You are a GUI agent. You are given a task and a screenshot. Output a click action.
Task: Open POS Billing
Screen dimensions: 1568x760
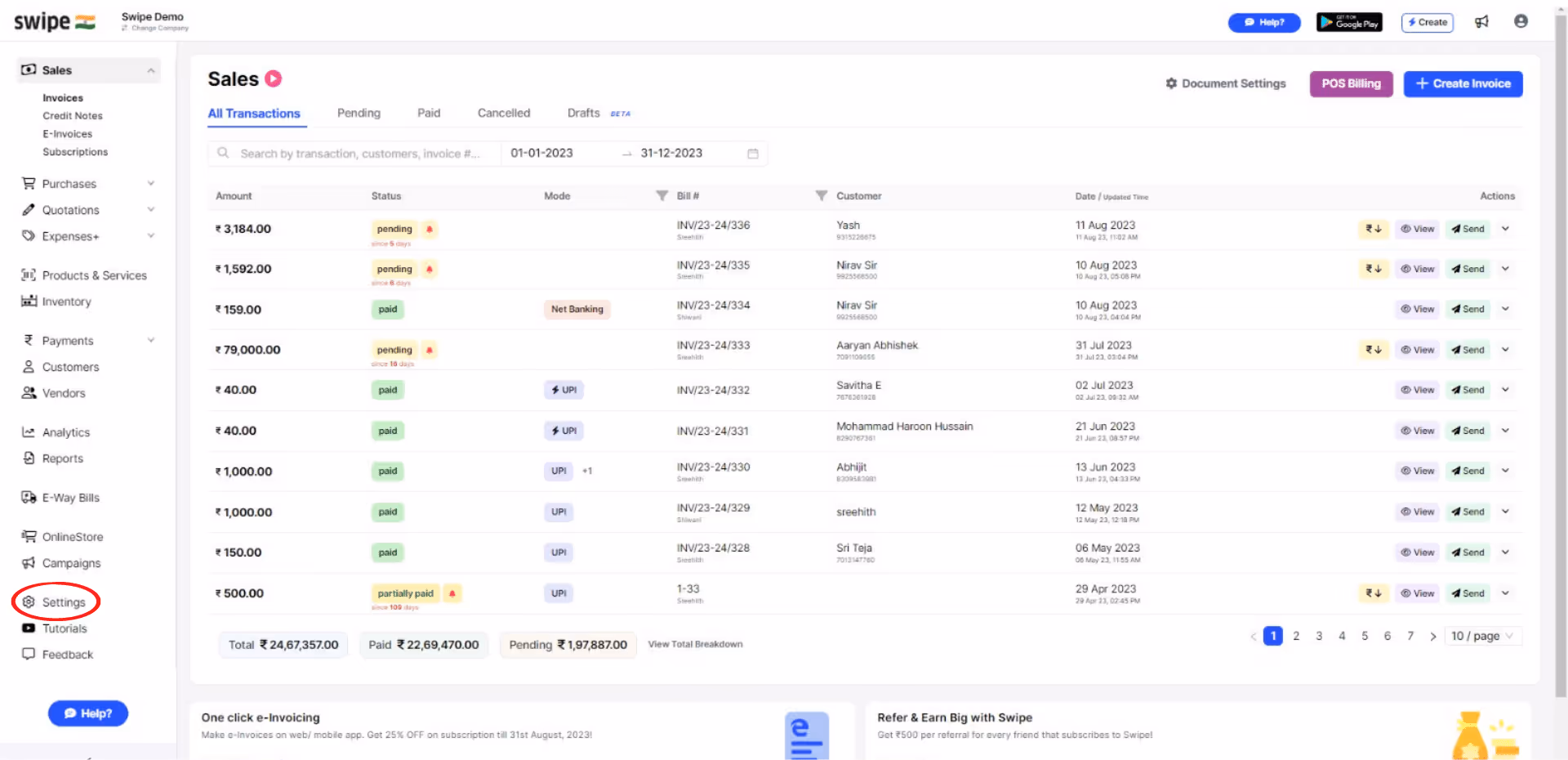(x=1351, y=83)
